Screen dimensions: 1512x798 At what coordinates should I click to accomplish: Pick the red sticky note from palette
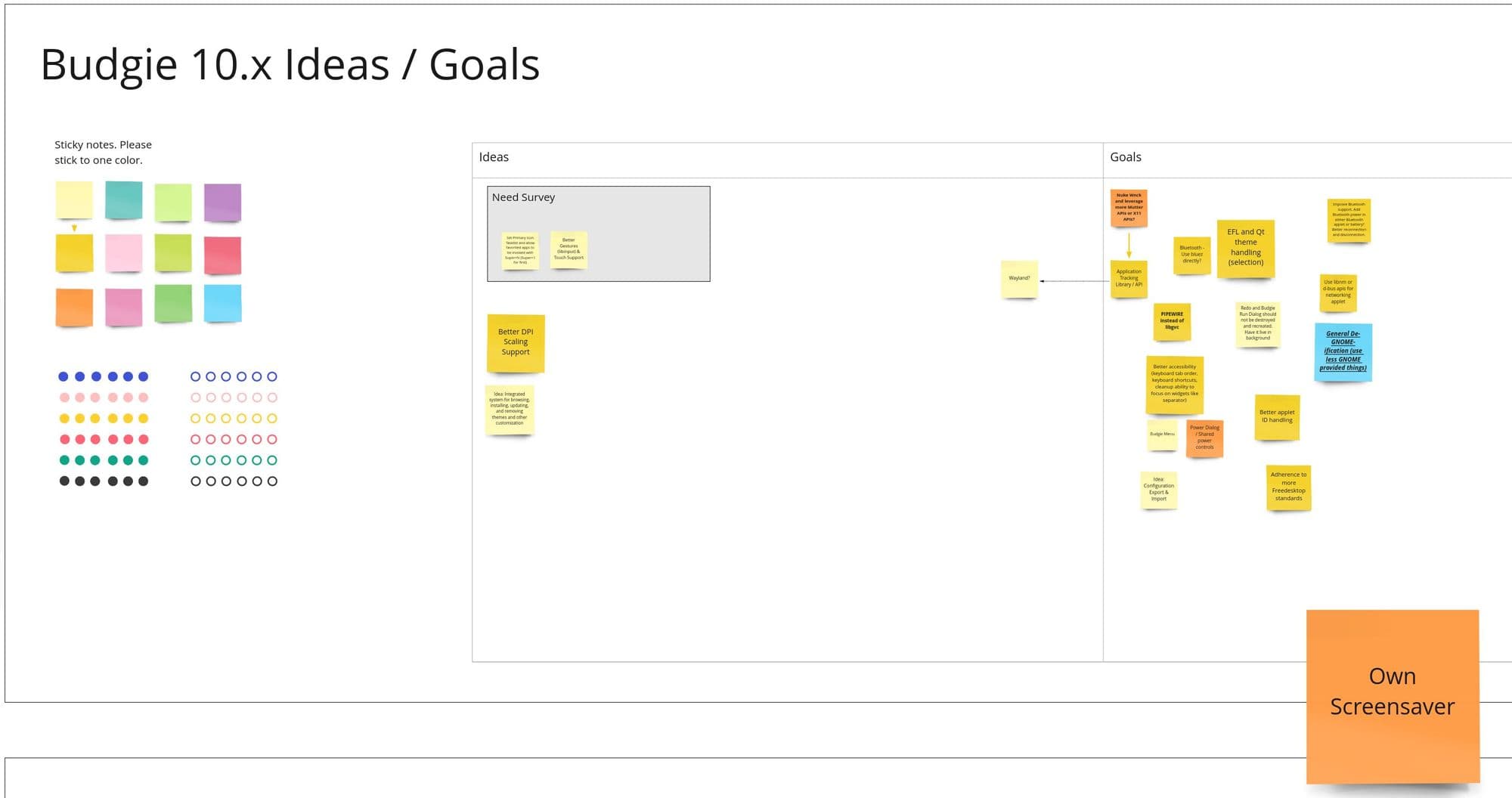[222, 255]
